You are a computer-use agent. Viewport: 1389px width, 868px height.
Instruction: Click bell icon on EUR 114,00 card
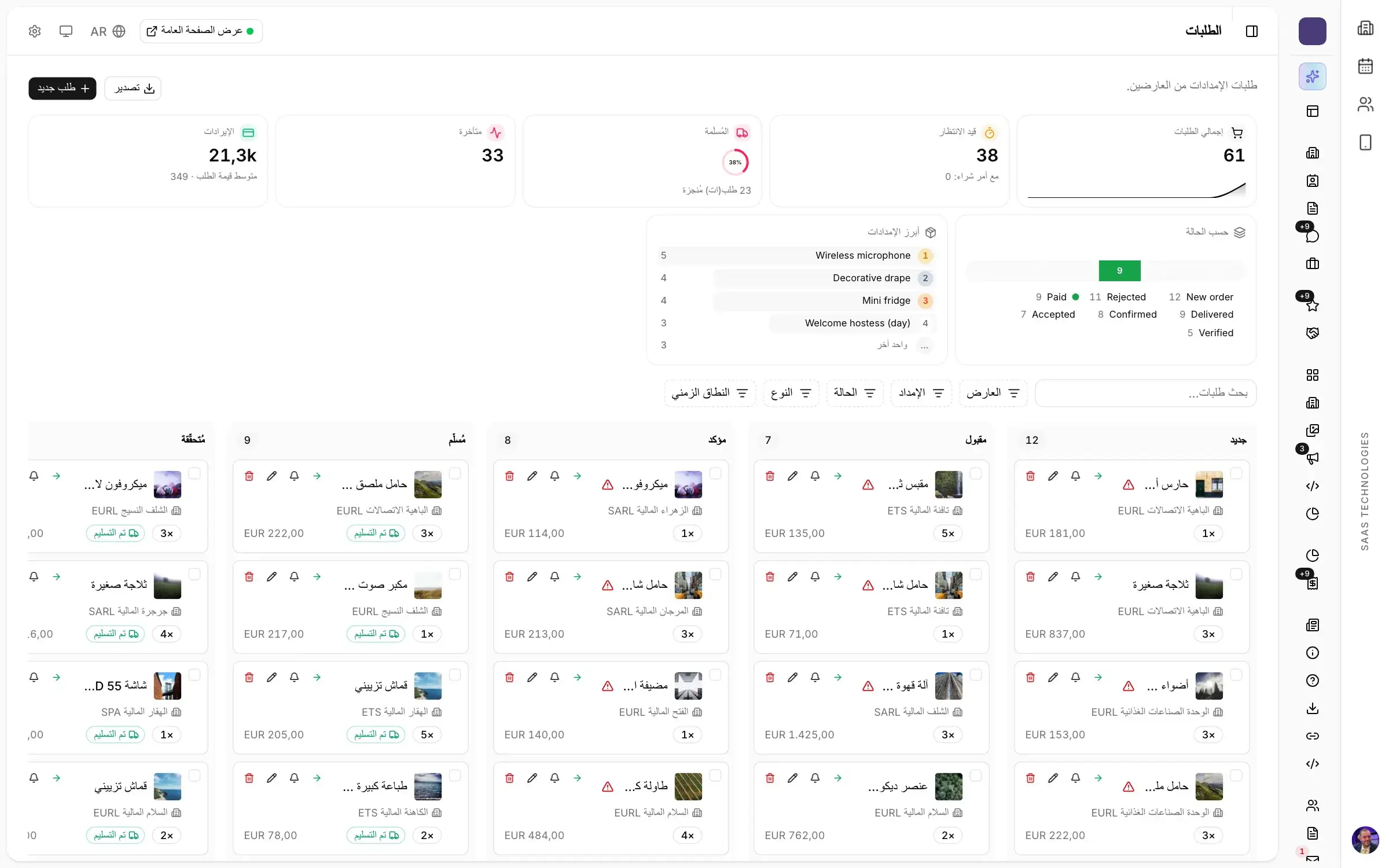coord(554,476)
